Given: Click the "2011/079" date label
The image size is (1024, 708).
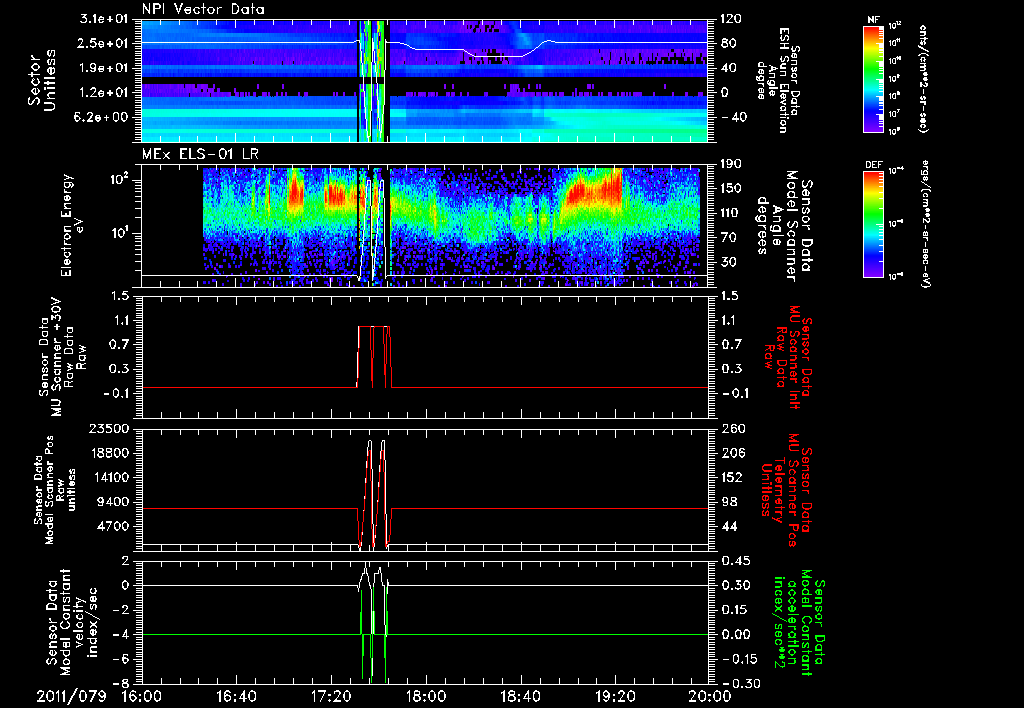Looking at the screenshot, I should pos(71,696).
